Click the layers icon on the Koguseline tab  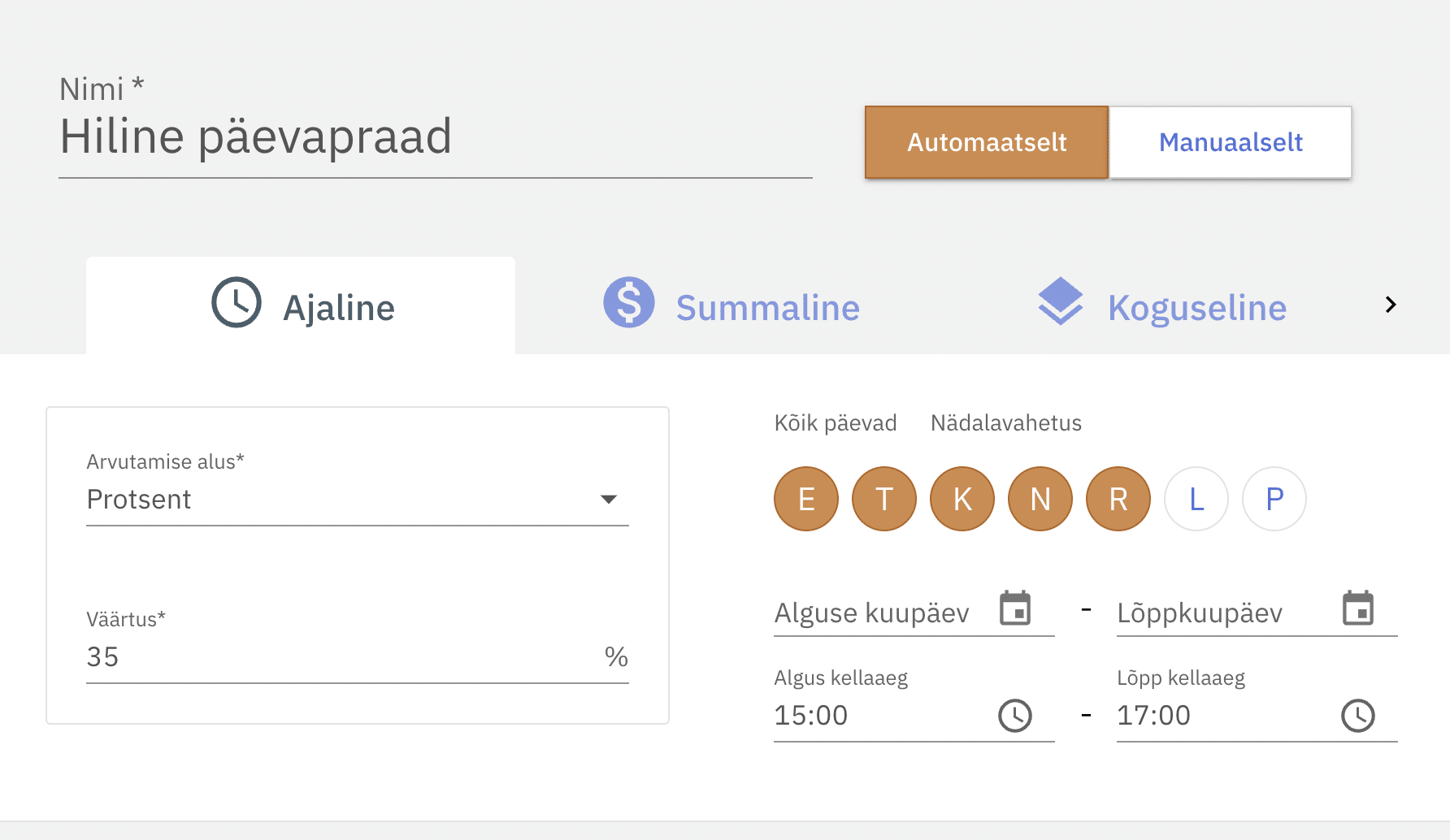(x=1060, y=302)
